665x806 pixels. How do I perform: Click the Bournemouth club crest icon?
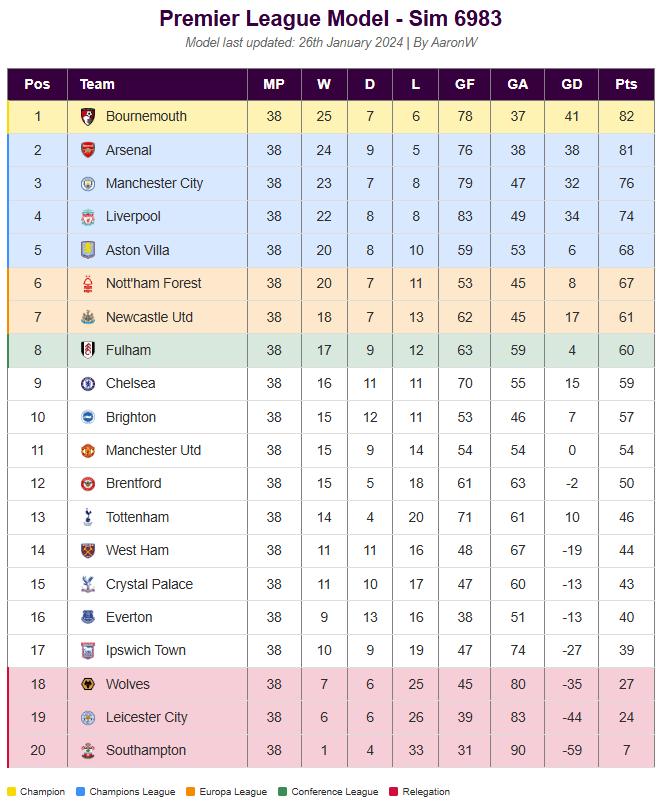[x=88, y=117]
